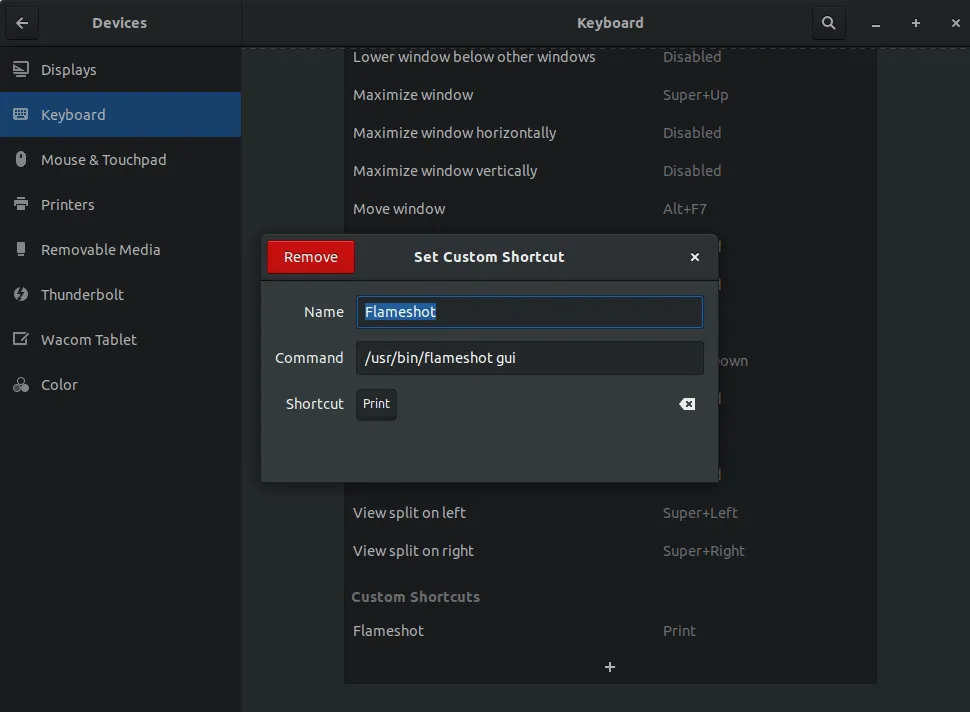Open the Keyboard settings panel
Image resolution: width=970 pixels, height=712 pixels.
click(73, 115)
